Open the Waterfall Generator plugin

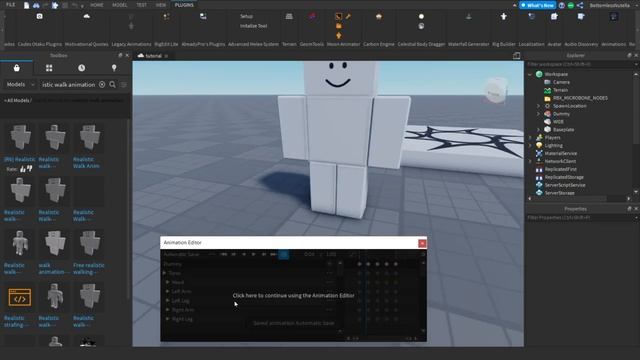[469, 16]
